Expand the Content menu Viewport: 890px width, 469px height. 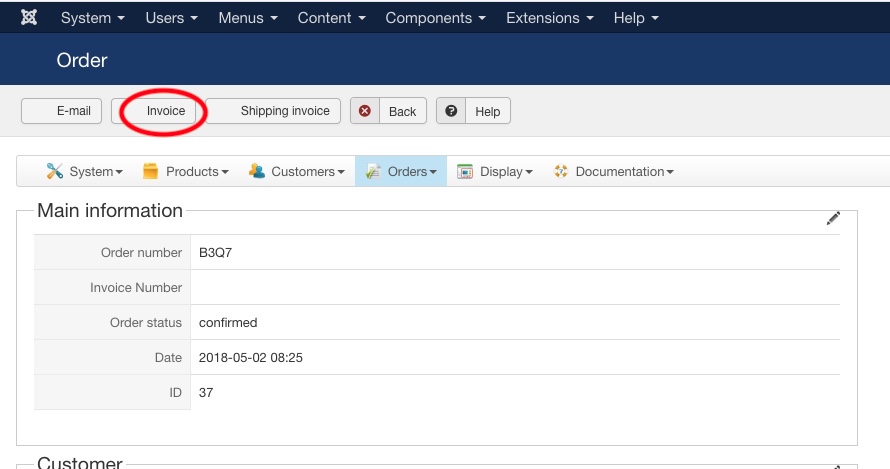click(x=331, y=18)
